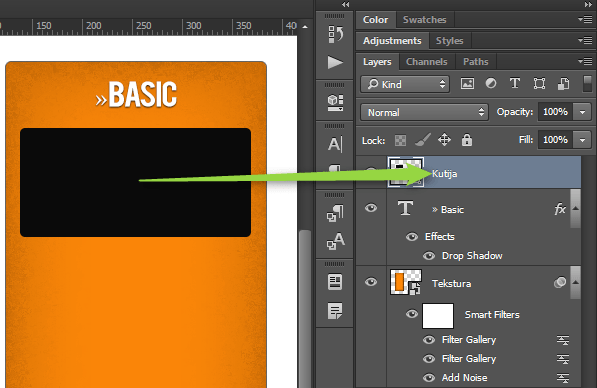Select the Layers tab

[x=377, y=62]
